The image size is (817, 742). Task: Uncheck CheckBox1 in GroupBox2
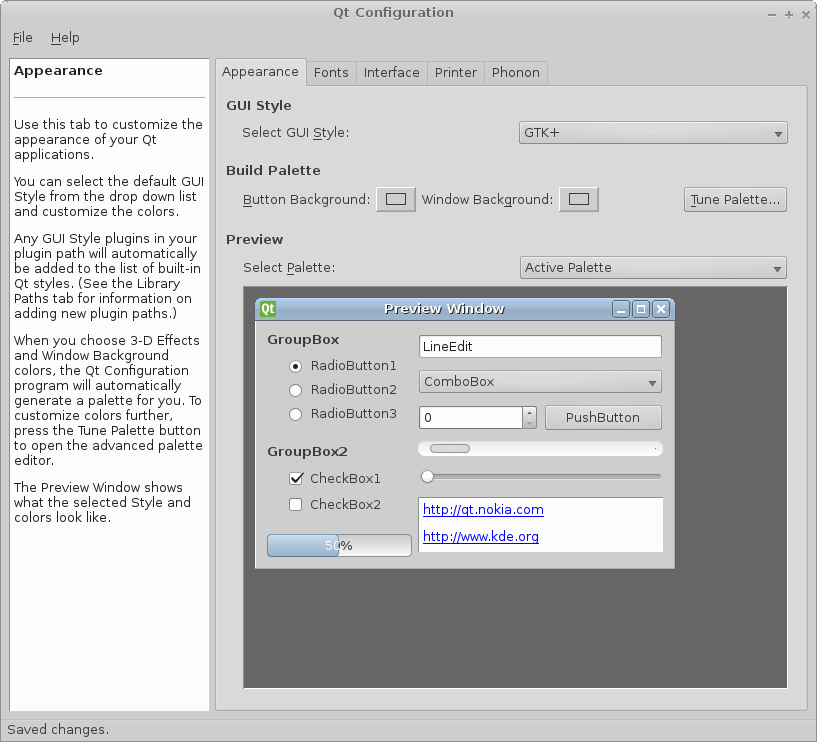pyautogui.click(x=295, y=478)
